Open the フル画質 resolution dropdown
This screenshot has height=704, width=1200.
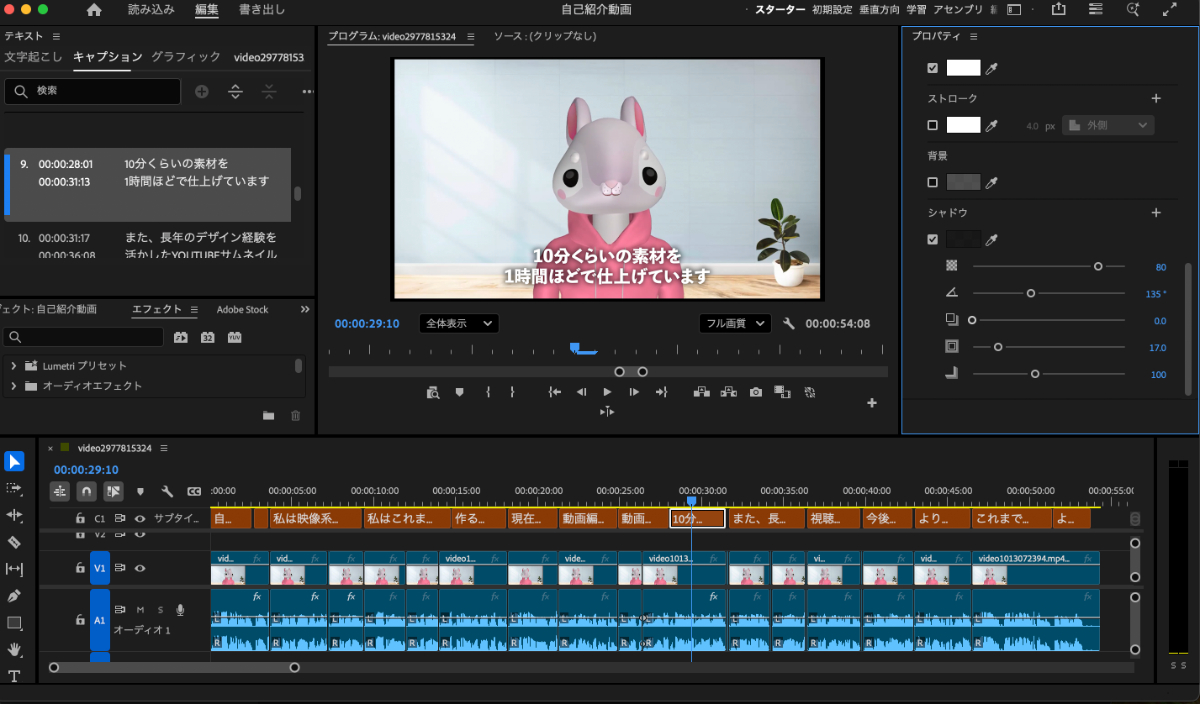(735, 324)
